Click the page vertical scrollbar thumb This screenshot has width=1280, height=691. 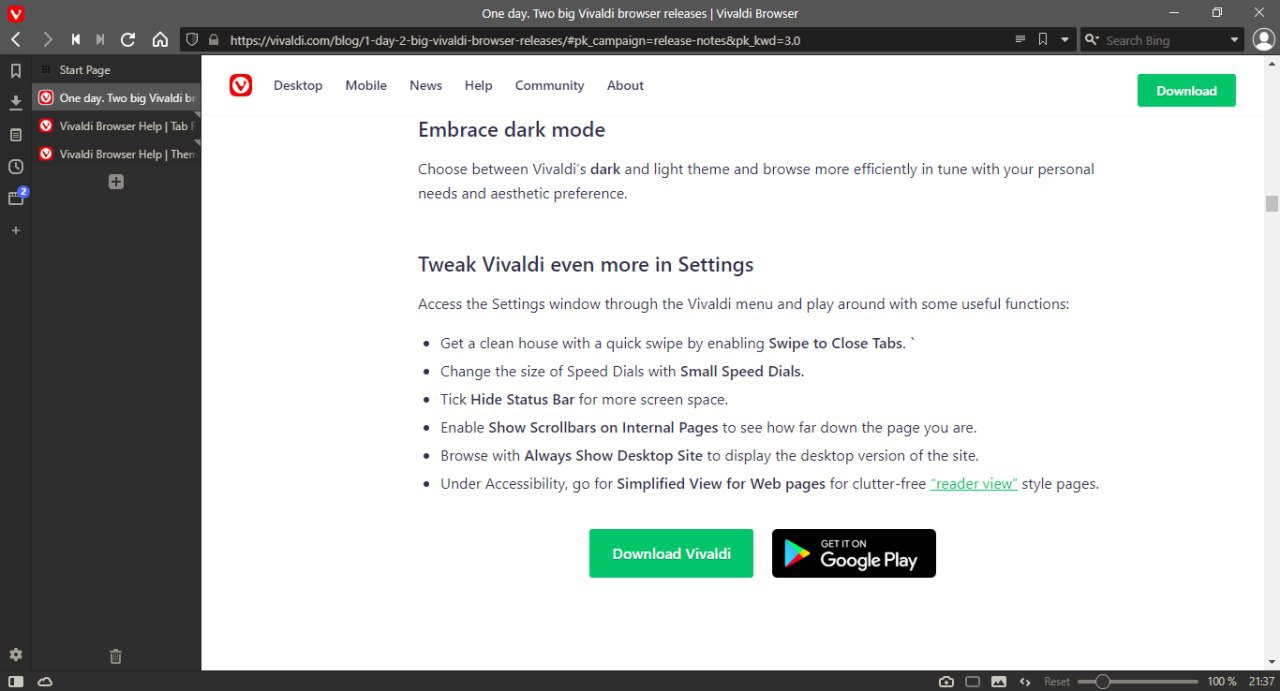[1272, 204]
